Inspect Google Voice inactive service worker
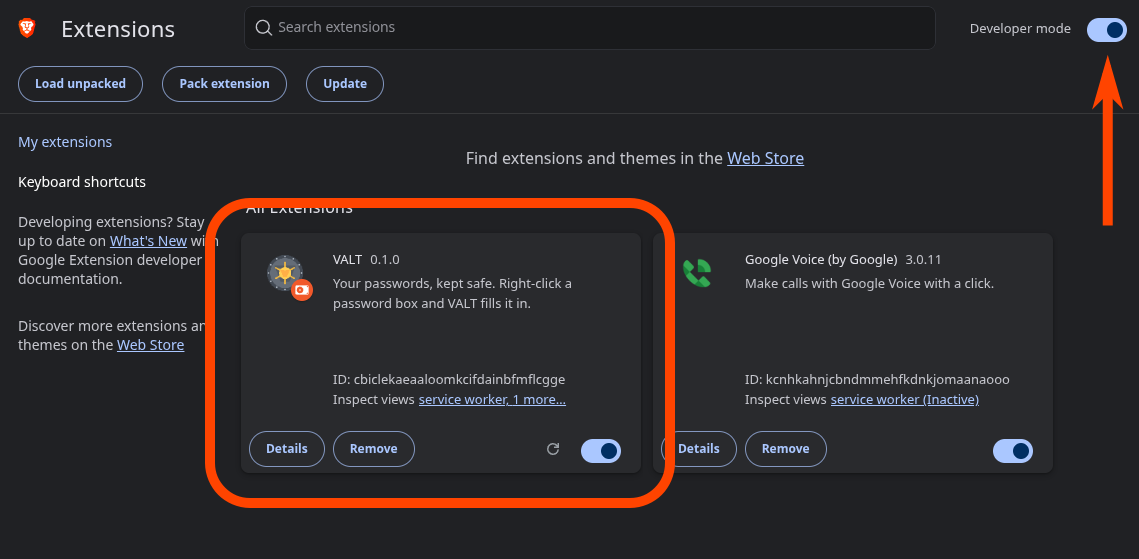Image resolution: width=1139 pixels, height=559 pixels. coord(905,399)
